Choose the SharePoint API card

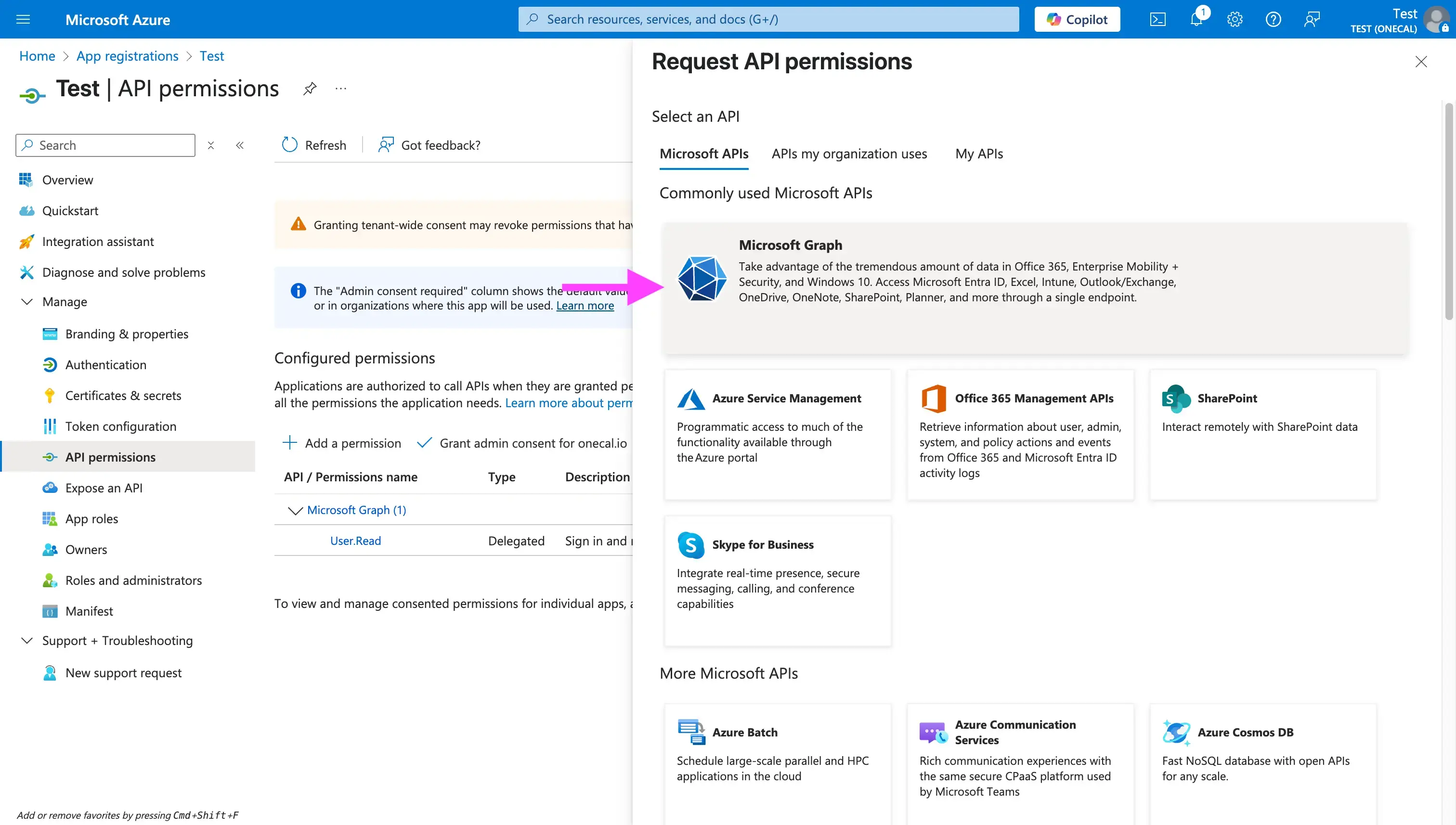coord(1263,435)
